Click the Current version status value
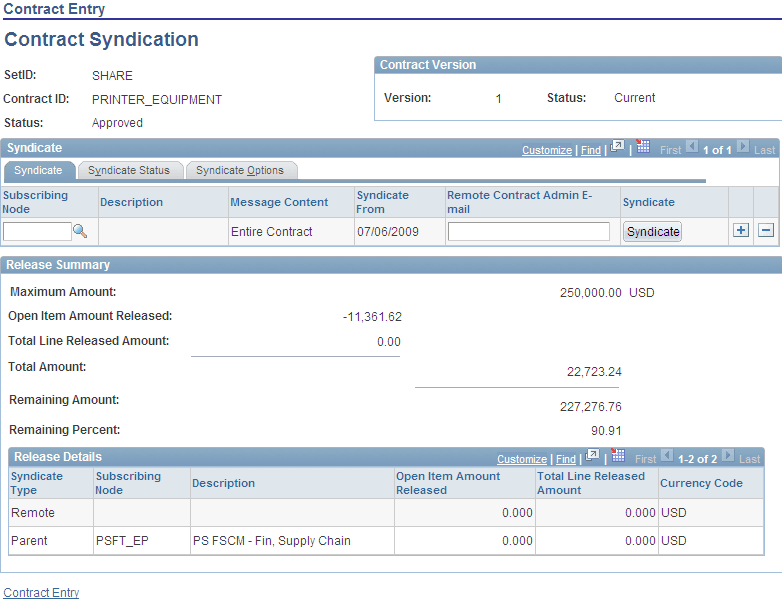 [x=634, y=98]
